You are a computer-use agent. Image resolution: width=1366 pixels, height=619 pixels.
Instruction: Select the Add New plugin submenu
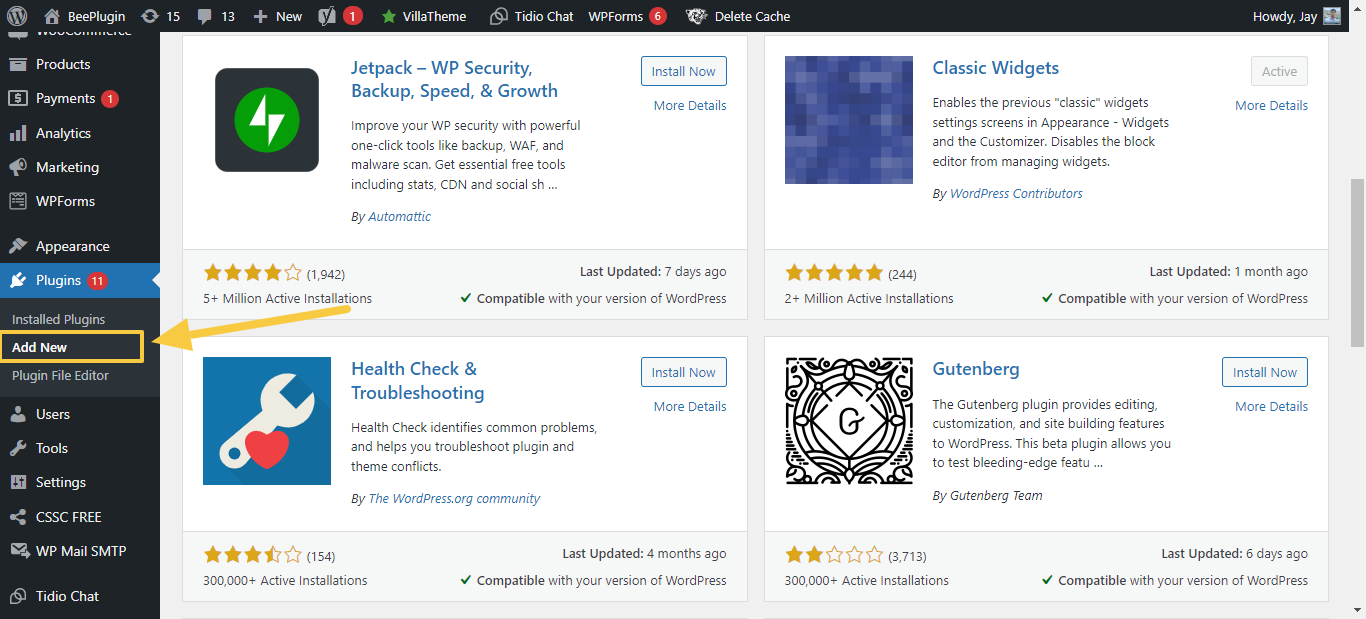[x=40, y=347]
